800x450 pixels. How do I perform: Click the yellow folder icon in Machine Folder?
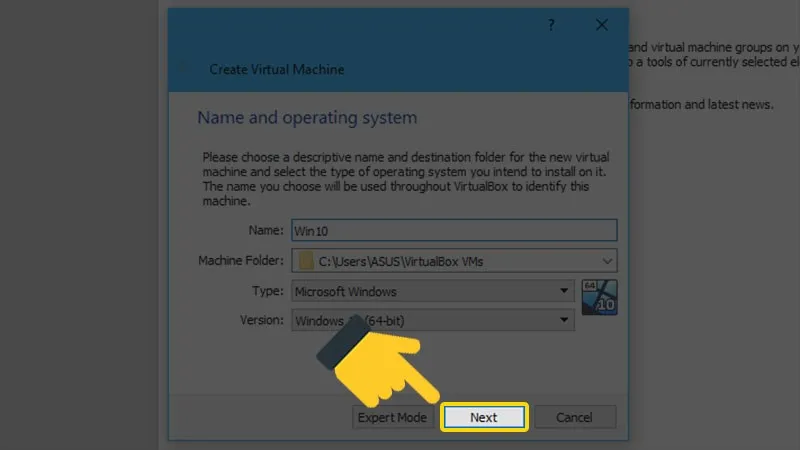tap(306, 262)
